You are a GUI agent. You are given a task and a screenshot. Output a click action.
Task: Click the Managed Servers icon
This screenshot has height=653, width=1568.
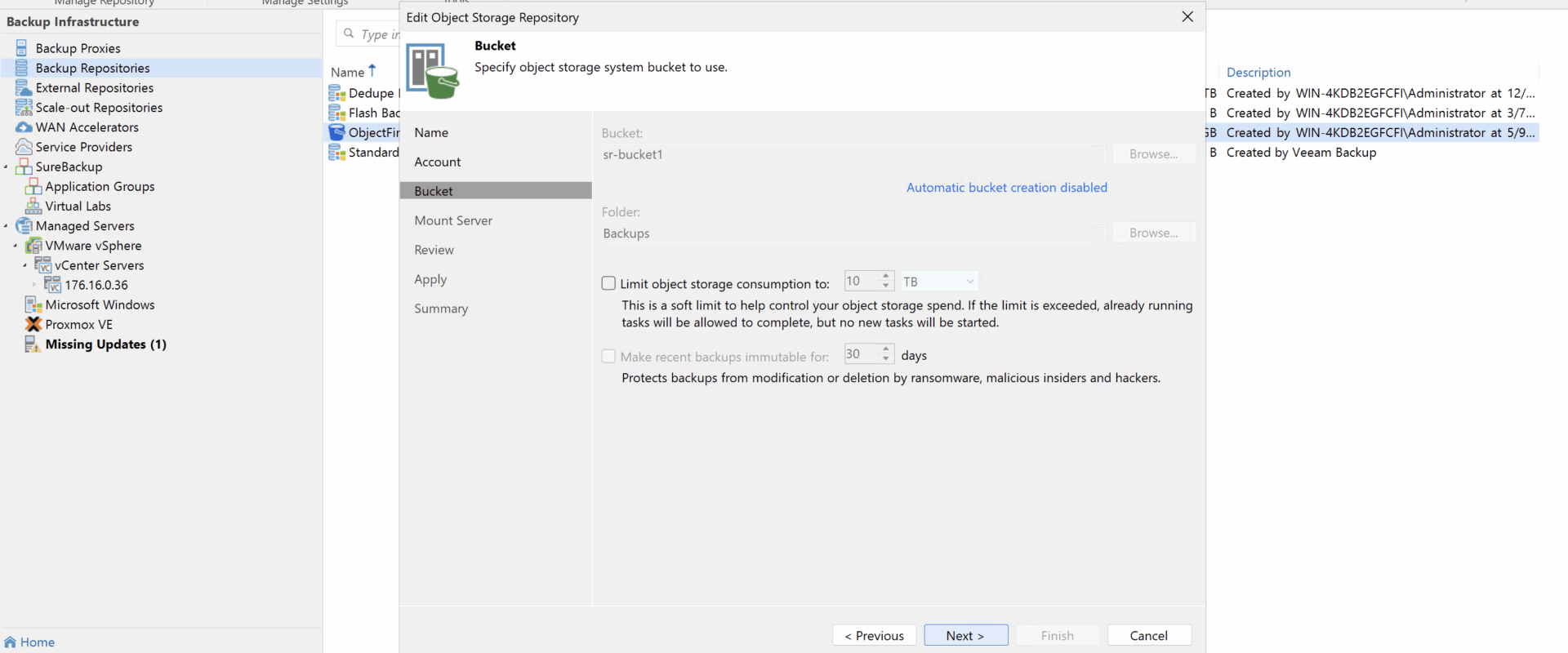click(x=24, y=225)
